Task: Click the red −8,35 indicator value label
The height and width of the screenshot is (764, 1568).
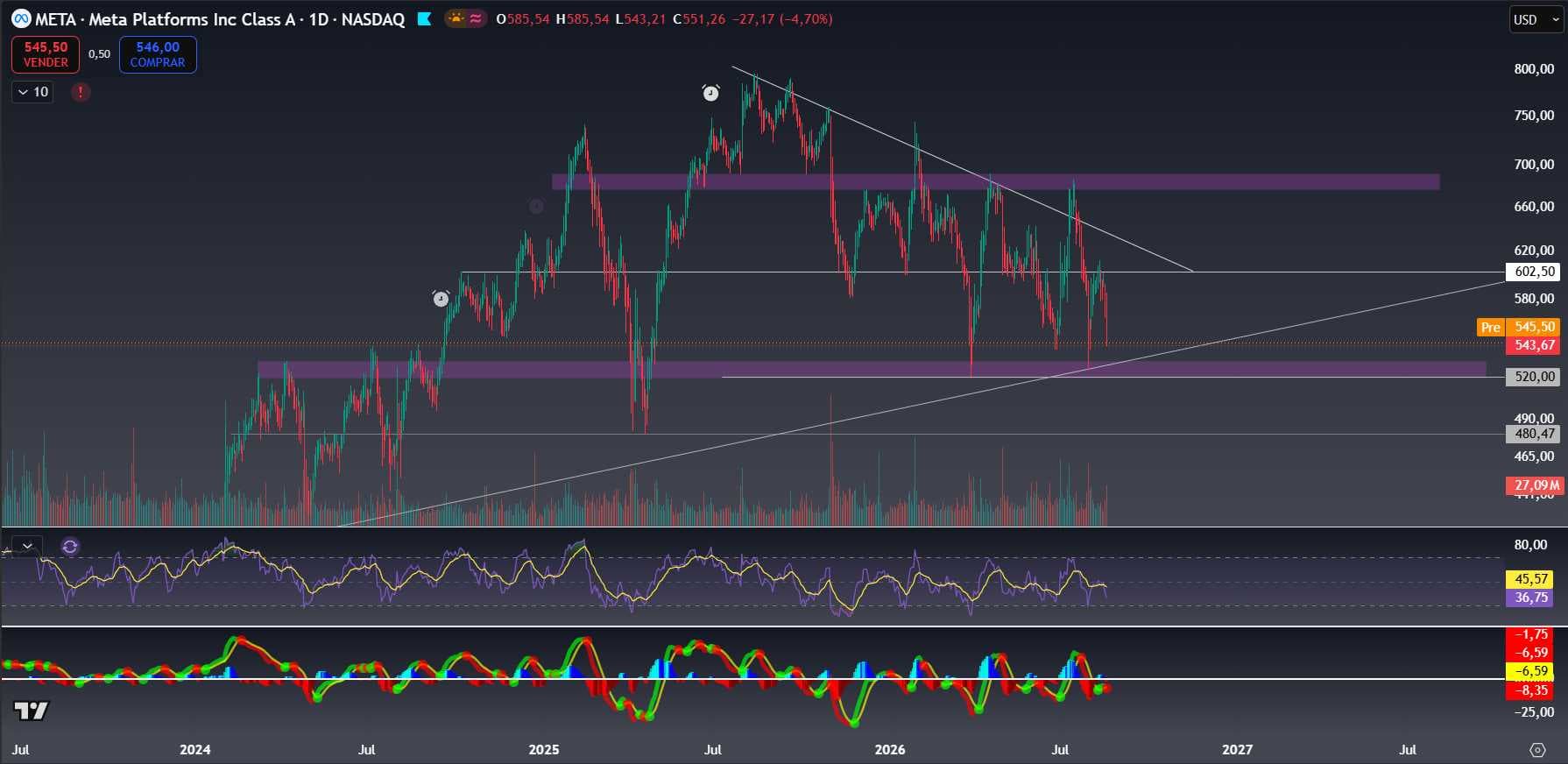Action: click(x=1530, y=690)
